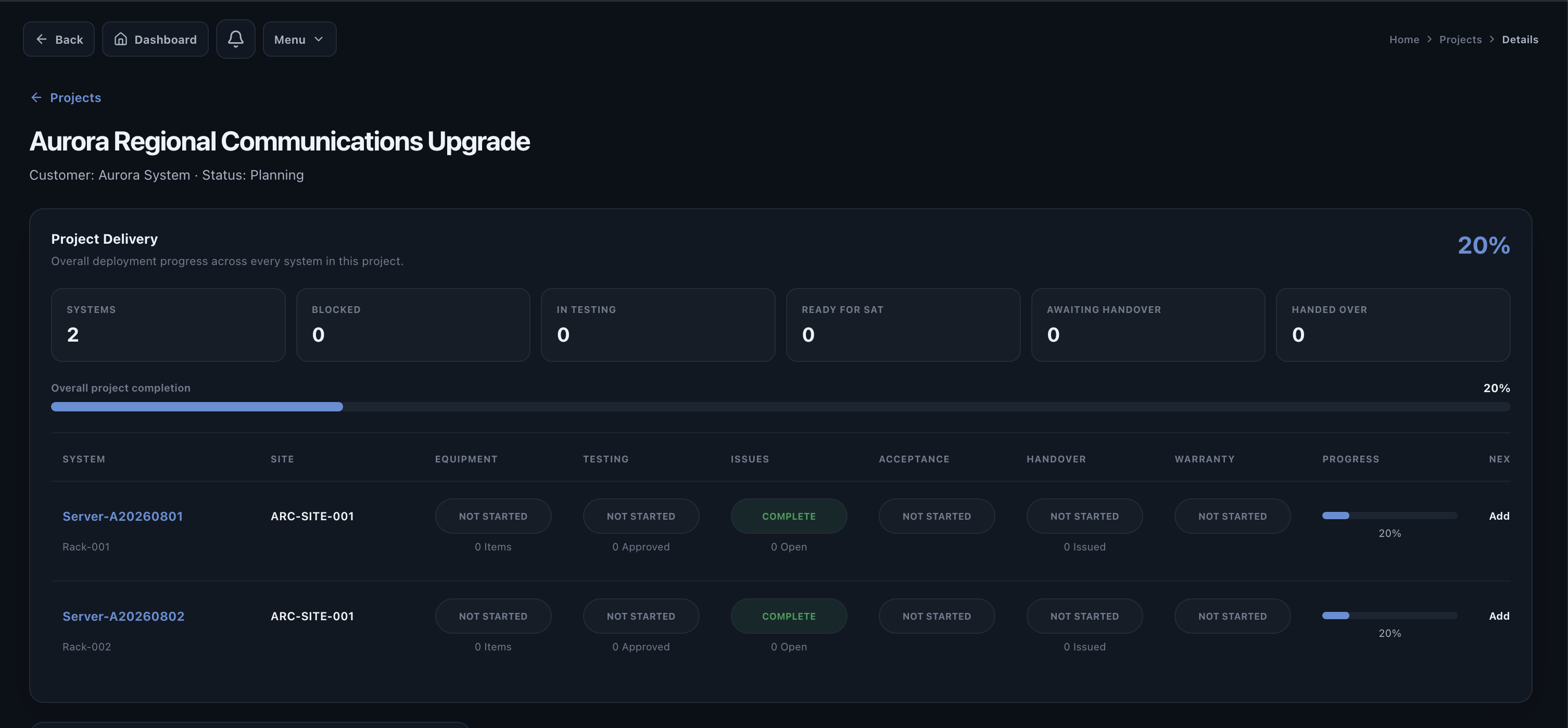1568x728 pixels.
Task: Select the Blocked stat card
Action: [413, 325]
